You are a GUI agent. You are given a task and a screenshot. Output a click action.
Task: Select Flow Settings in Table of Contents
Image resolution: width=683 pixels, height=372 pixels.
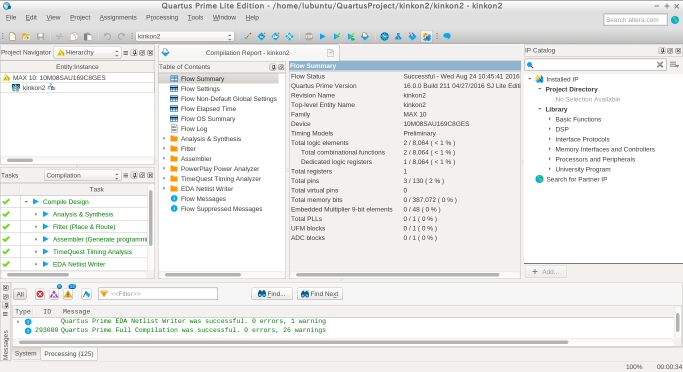pos(200,88)
